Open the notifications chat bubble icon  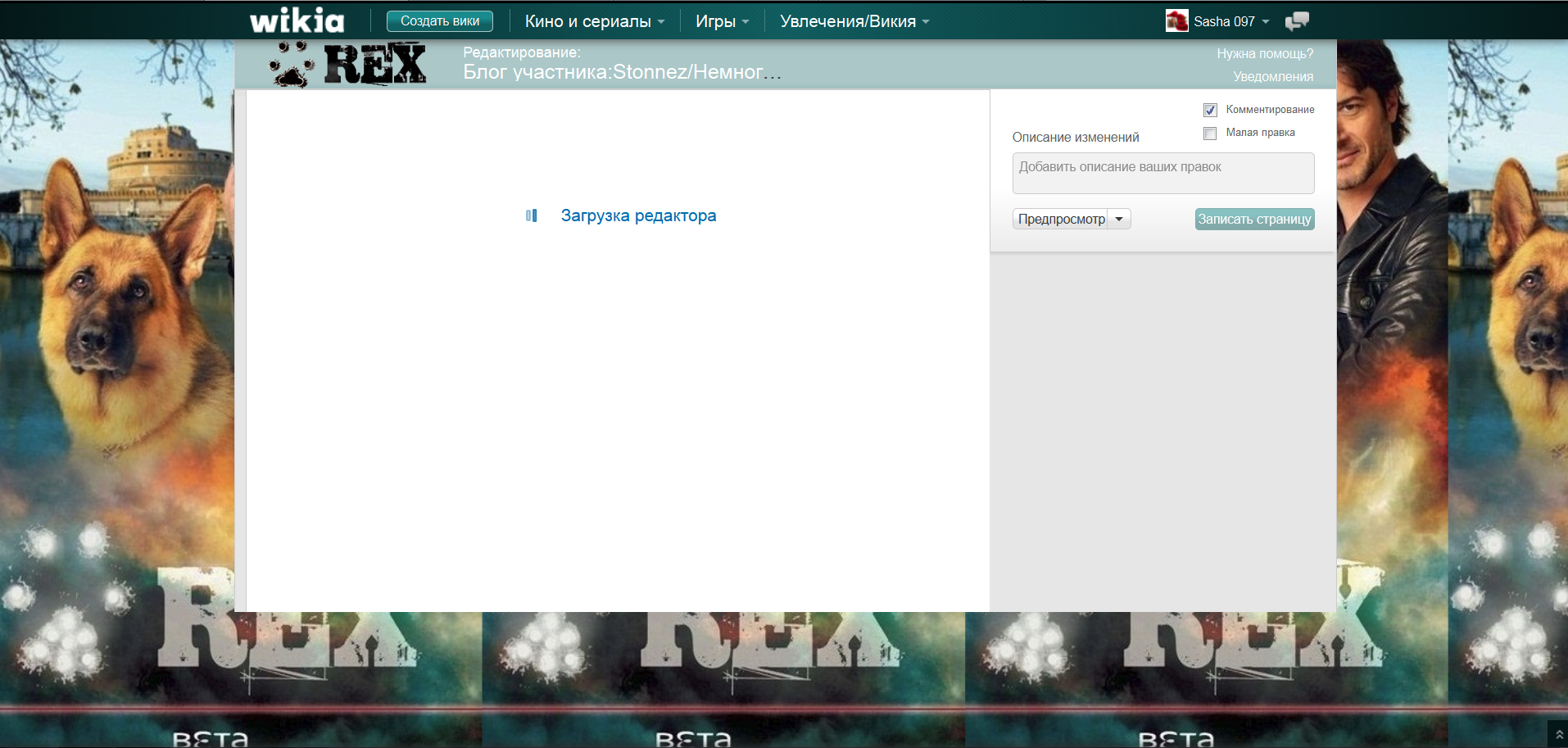click(1297, 21)
